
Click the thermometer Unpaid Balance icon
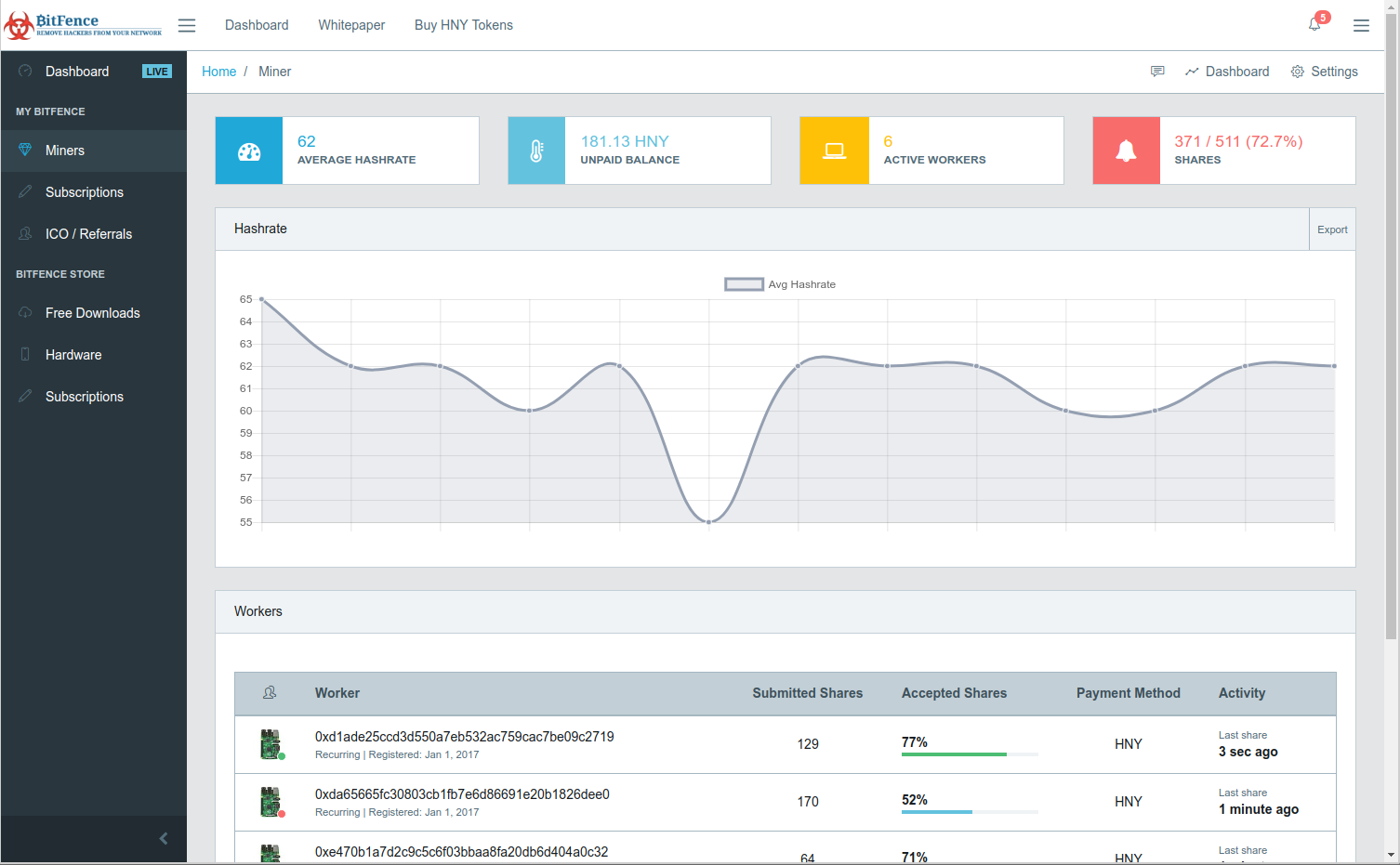(x=536, y=151)
